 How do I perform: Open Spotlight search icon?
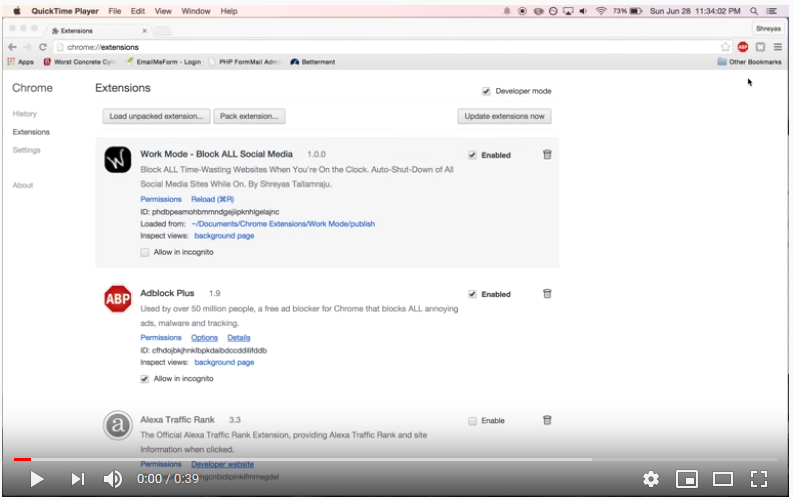[x=754, y=11]
